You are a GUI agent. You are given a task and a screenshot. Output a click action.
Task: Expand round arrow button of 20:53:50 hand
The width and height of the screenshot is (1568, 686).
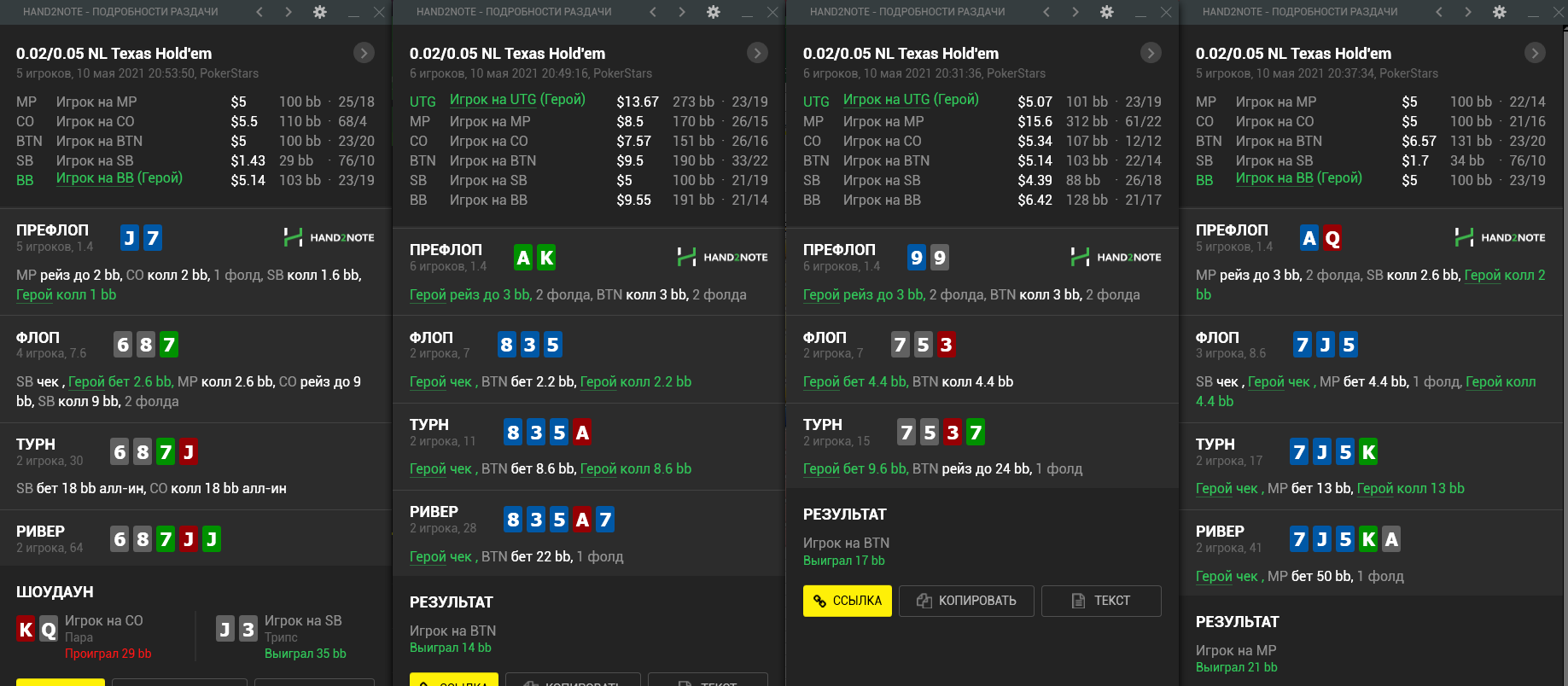point(364,53)
